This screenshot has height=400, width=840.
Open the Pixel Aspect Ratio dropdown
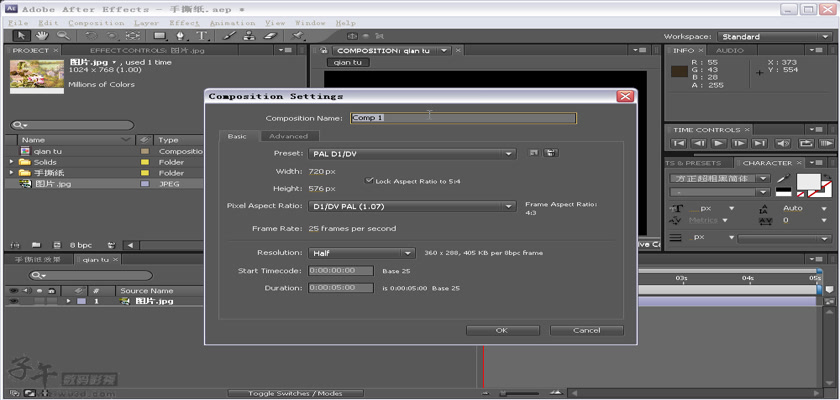click(412, 206)
